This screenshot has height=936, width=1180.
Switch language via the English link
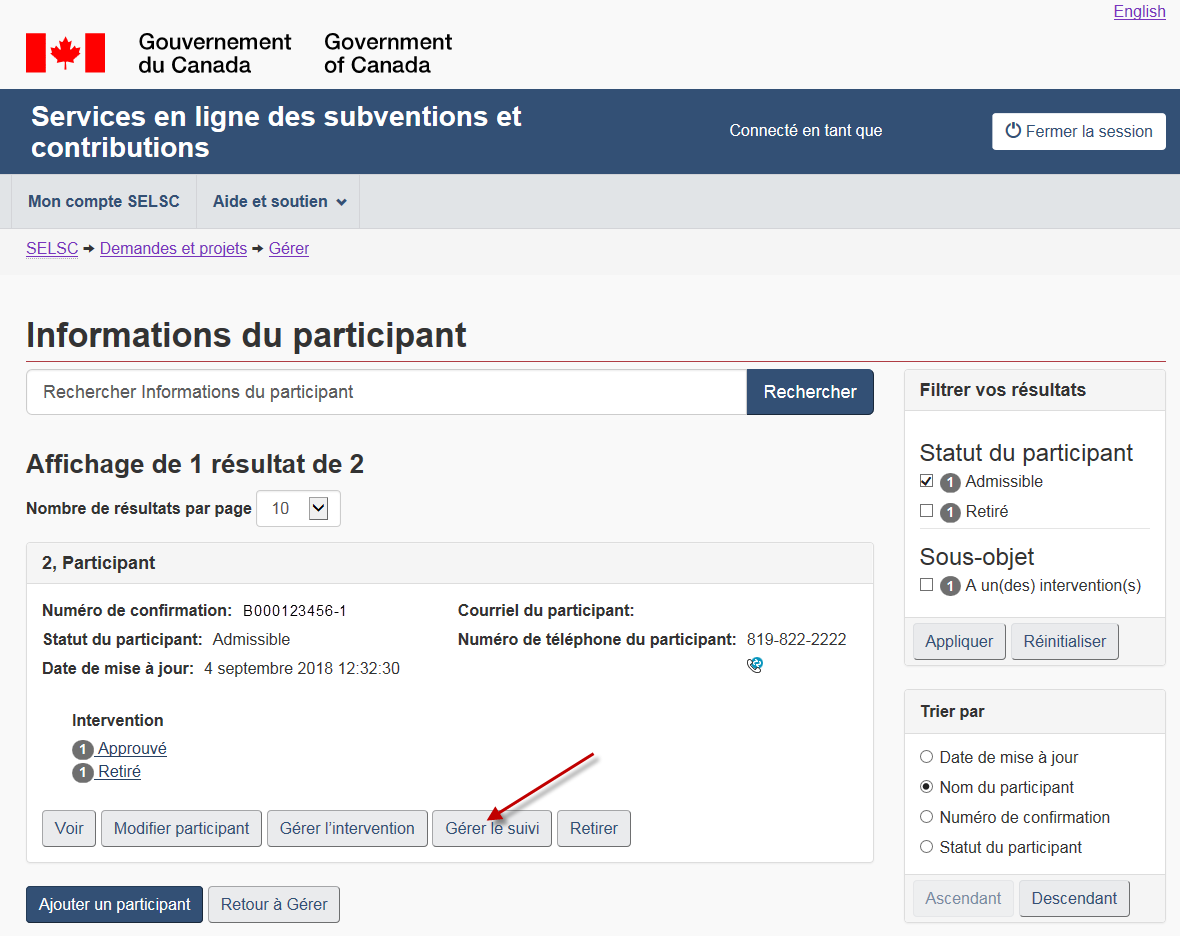pos(1139,12)
